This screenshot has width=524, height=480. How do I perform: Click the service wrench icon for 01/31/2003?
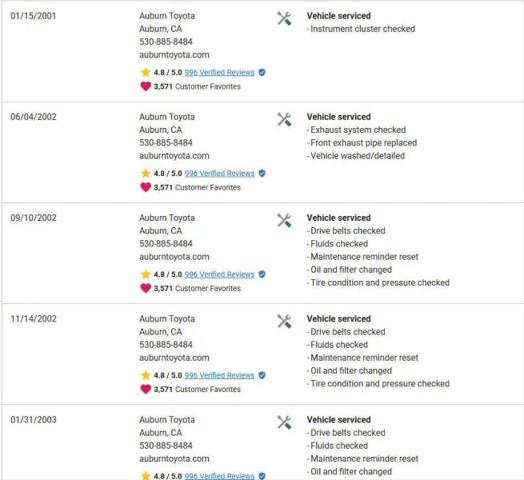(284, 422)
